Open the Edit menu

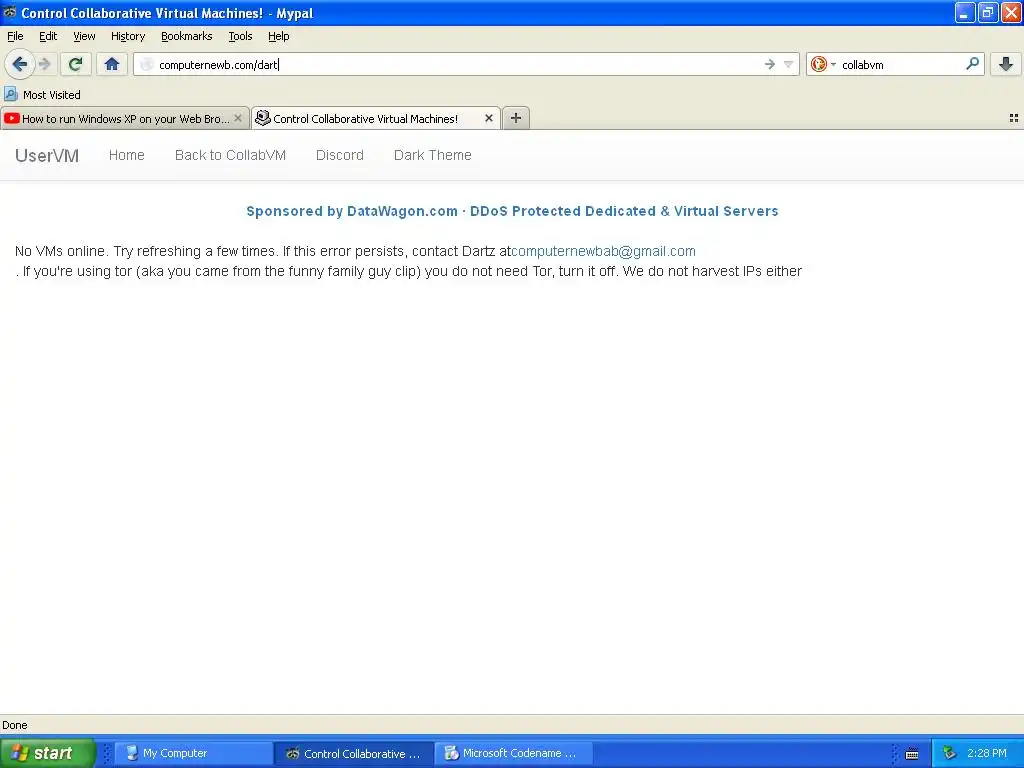pos(48,36)
